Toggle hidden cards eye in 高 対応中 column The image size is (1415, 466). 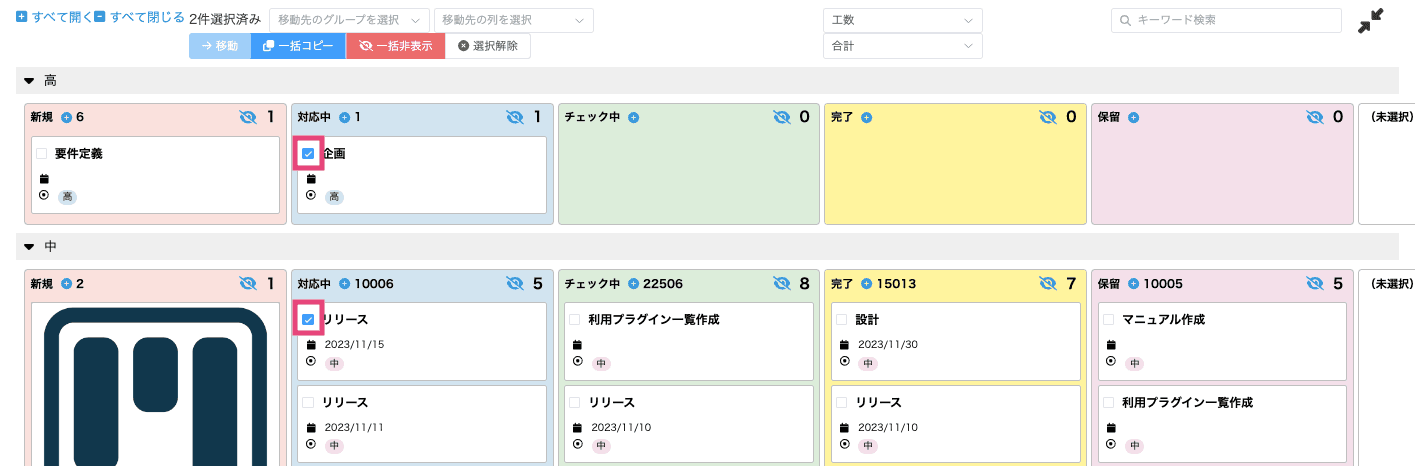pyautogui.click(x=515, y=117)
